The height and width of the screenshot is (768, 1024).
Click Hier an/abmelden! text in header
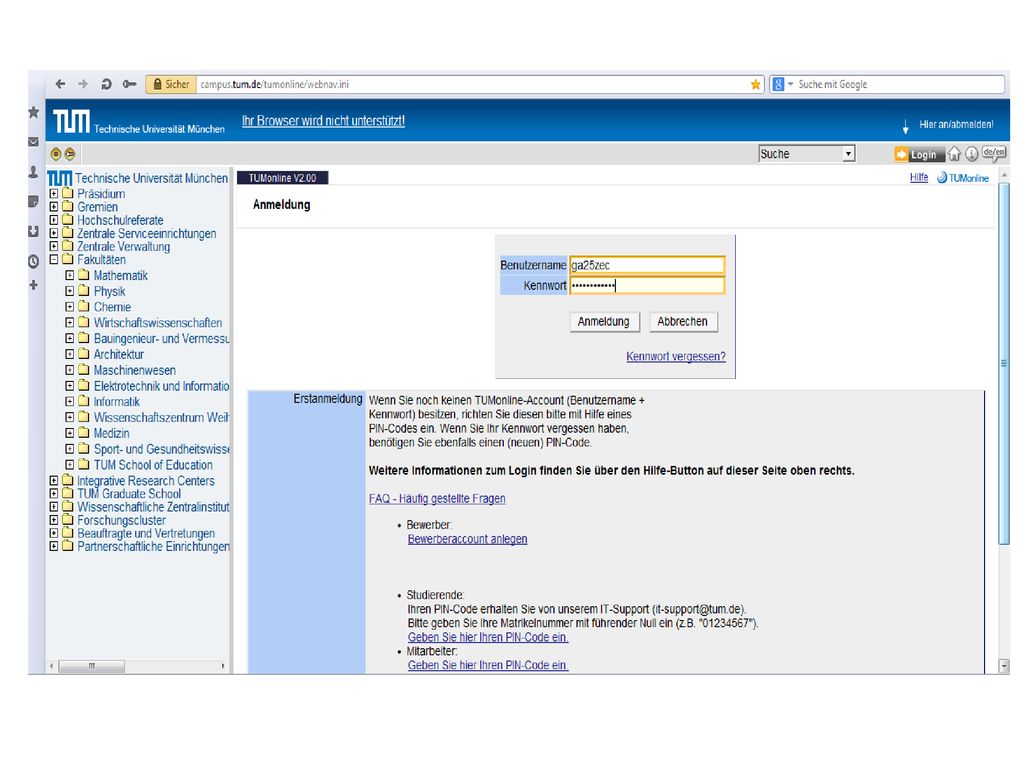(x=956, y=124)
